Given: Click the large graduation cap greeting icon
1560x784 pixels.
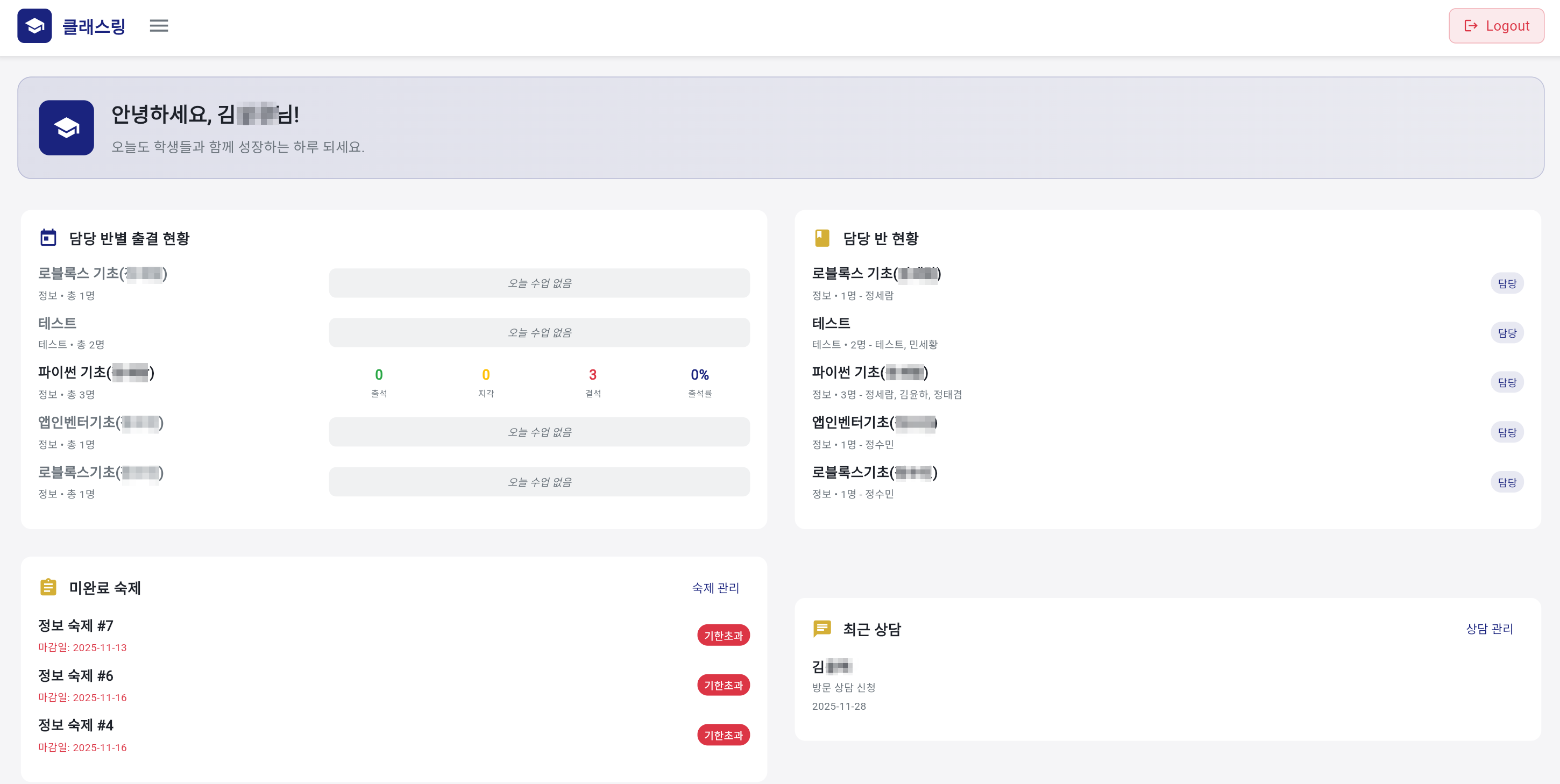Looking at the screenshot, I should pos(67,128).
